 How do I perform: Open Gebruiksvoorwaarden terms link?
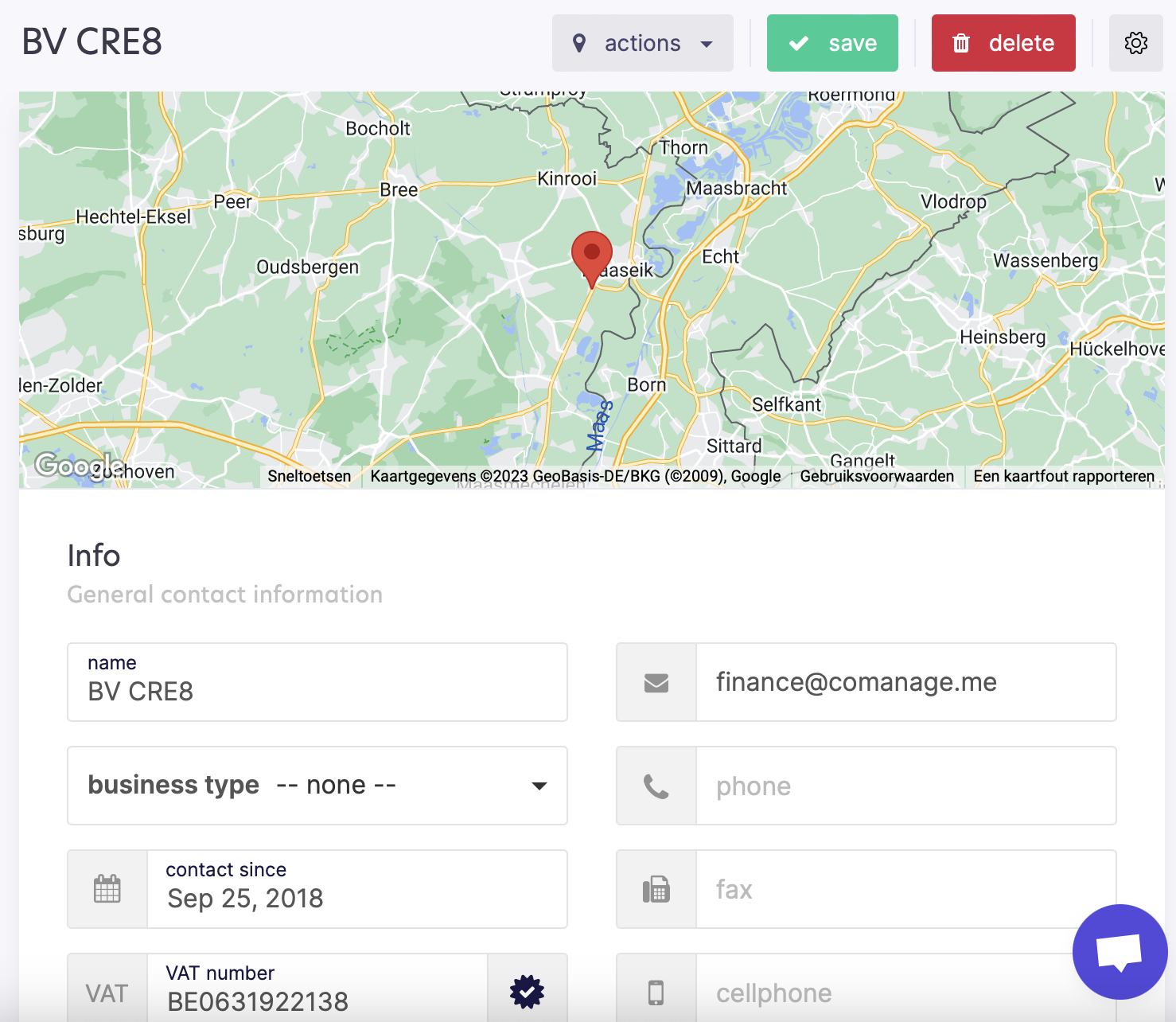click(877, 476)
